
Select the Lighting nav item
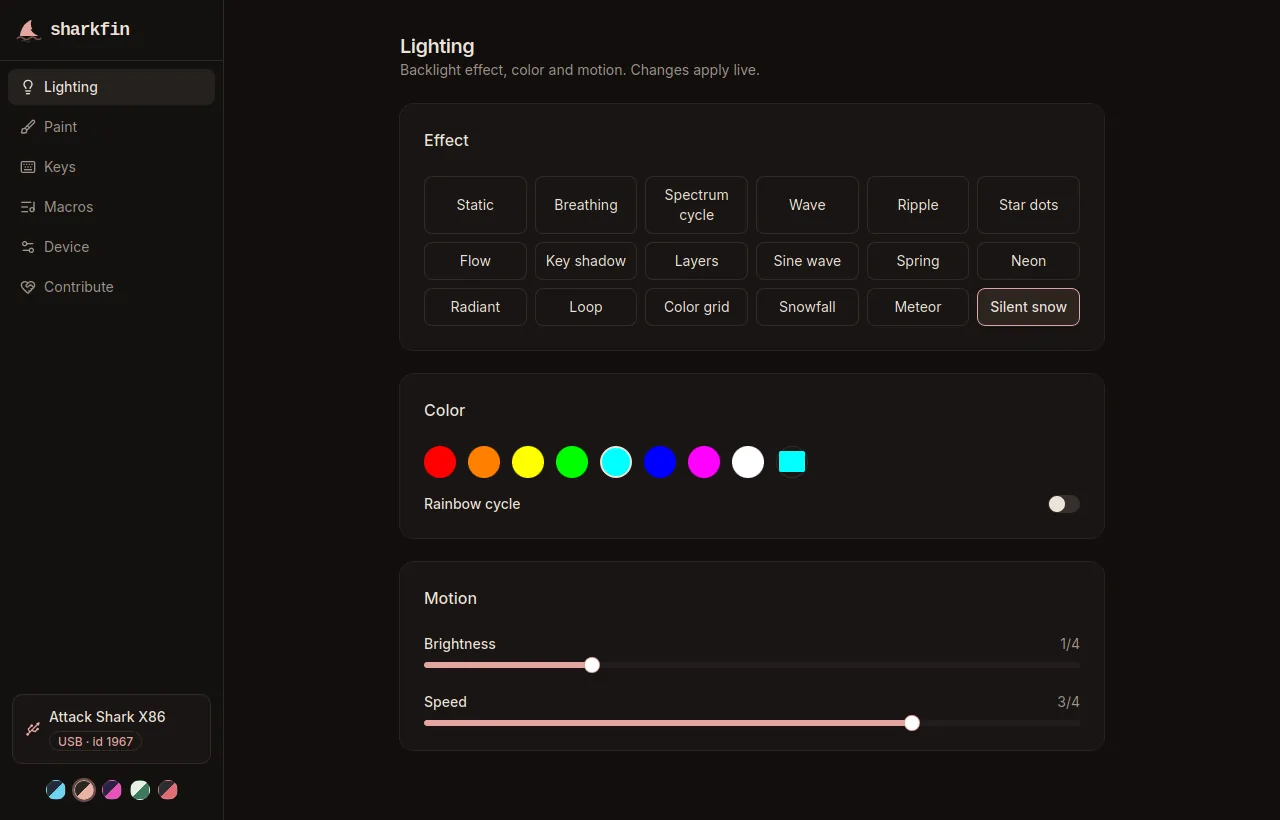[111, 87]
